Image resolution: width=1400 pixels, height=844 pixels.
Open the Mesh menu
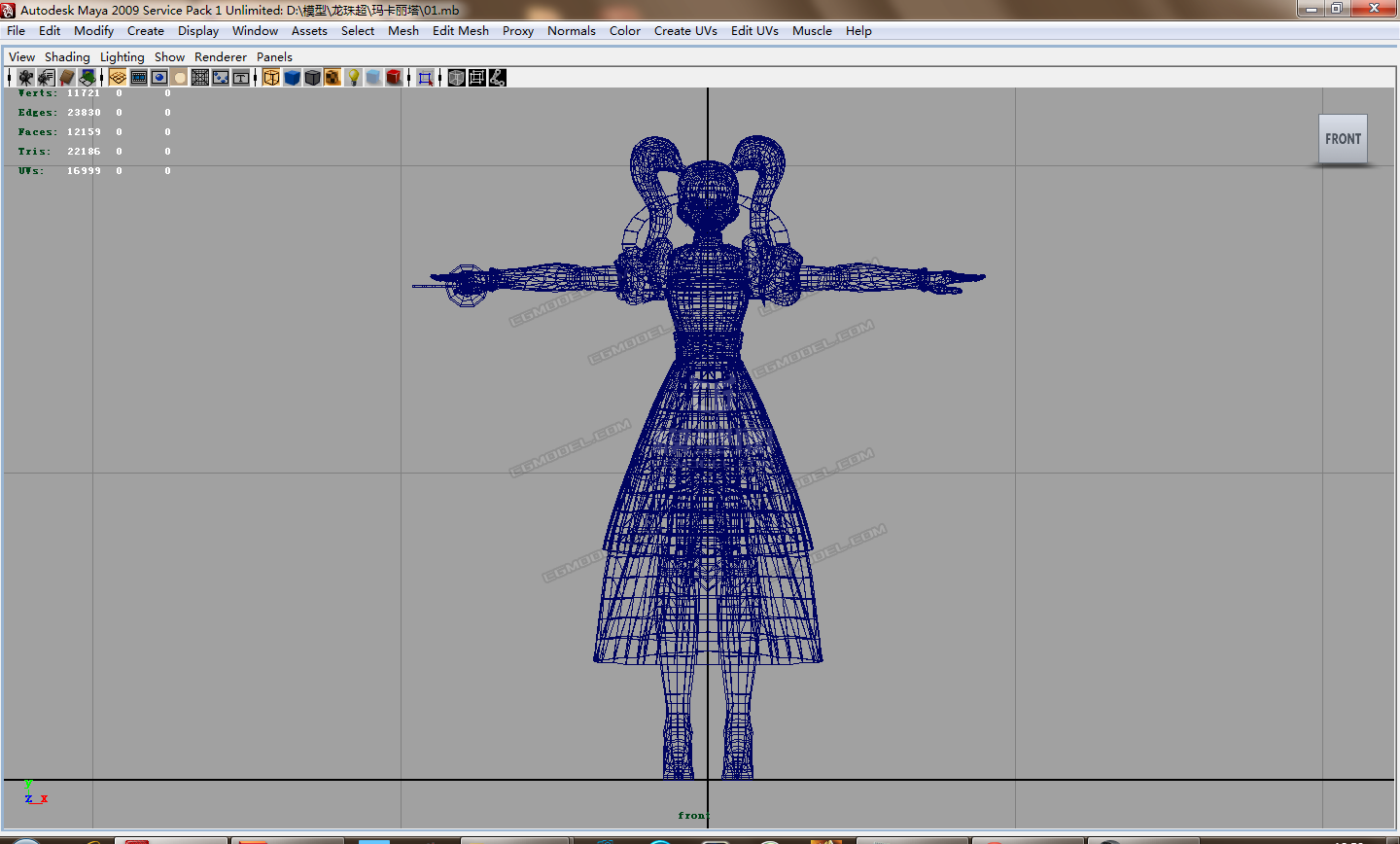click(x=403, y=30)
